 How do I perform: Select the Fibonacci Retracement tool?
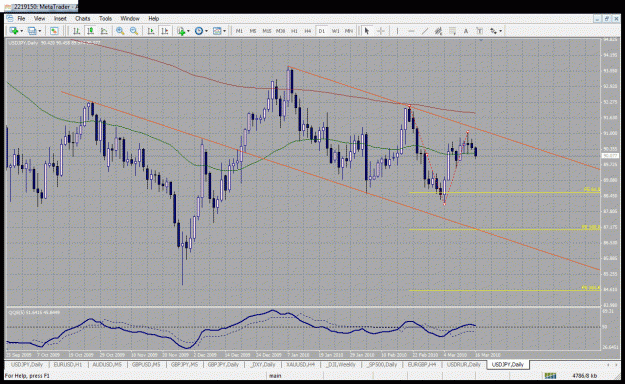452,31
